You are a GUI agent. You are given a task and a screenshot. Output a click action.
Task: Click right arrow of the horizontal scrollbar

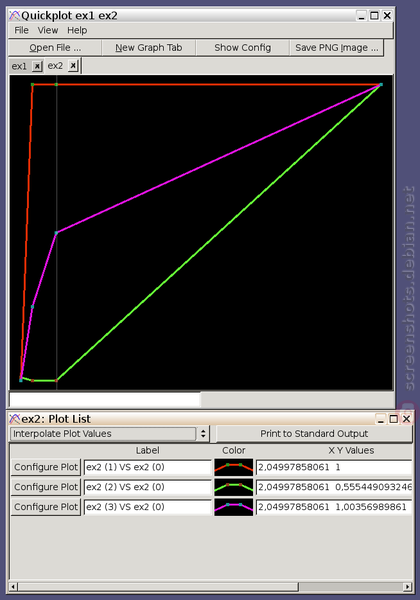click(408, 586)
